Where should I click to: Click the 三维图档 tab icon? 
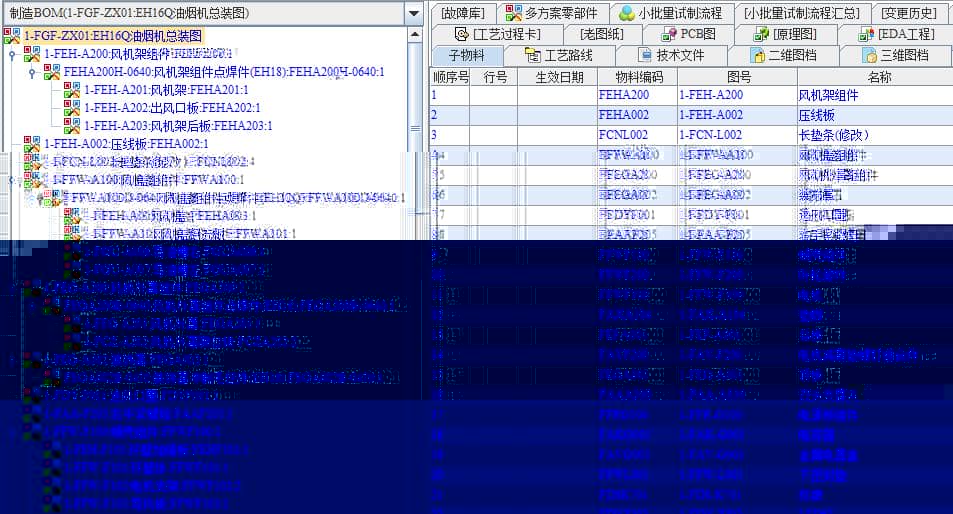point(870,56)
